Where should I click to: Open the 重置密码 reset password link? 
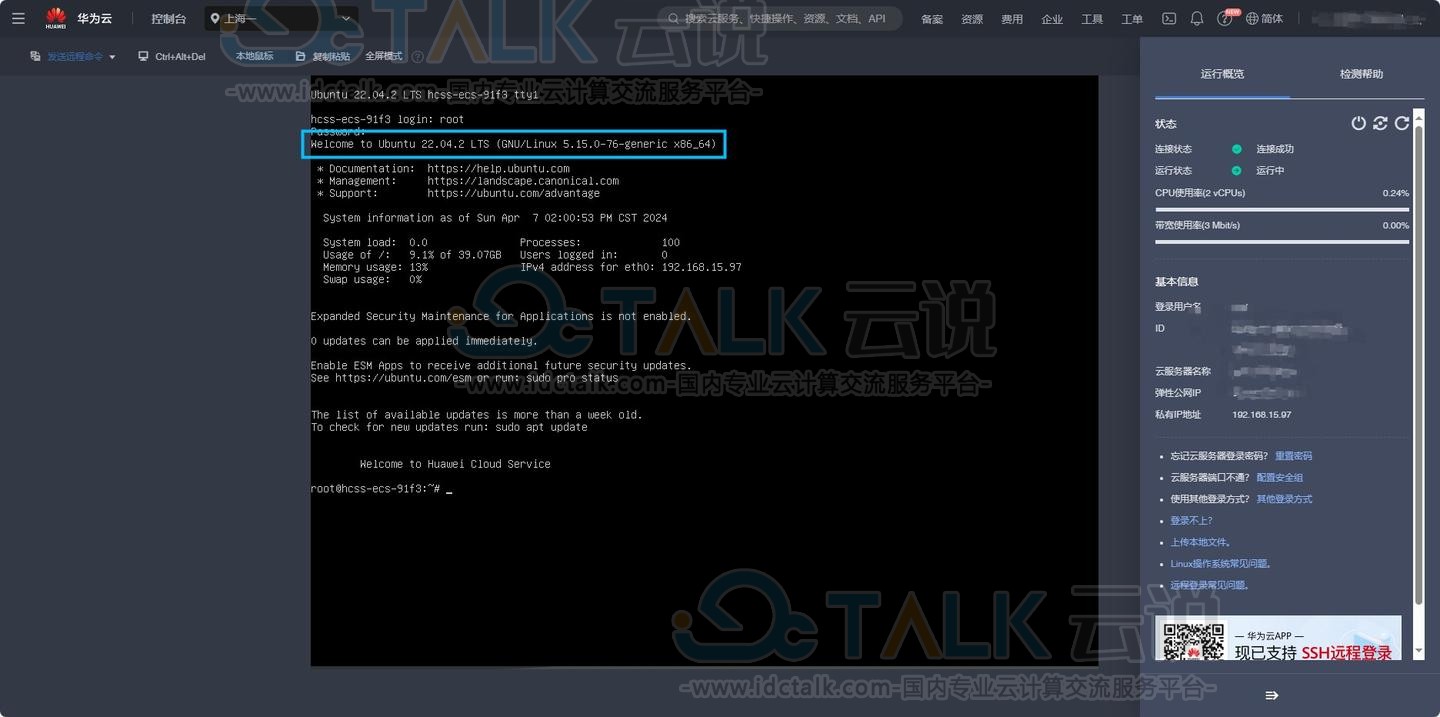point(1293,456)
